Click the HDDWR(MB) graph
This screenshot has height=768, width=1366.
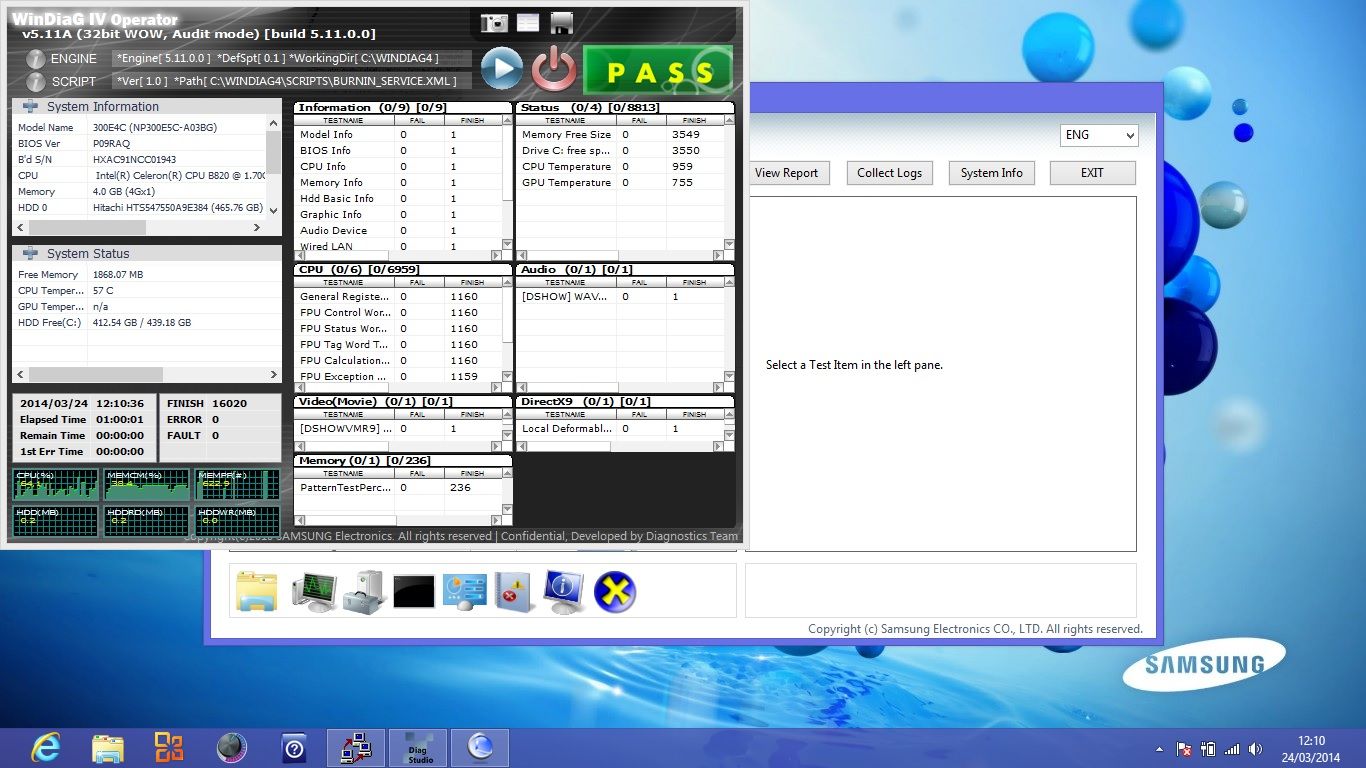[x=236, y=521]
